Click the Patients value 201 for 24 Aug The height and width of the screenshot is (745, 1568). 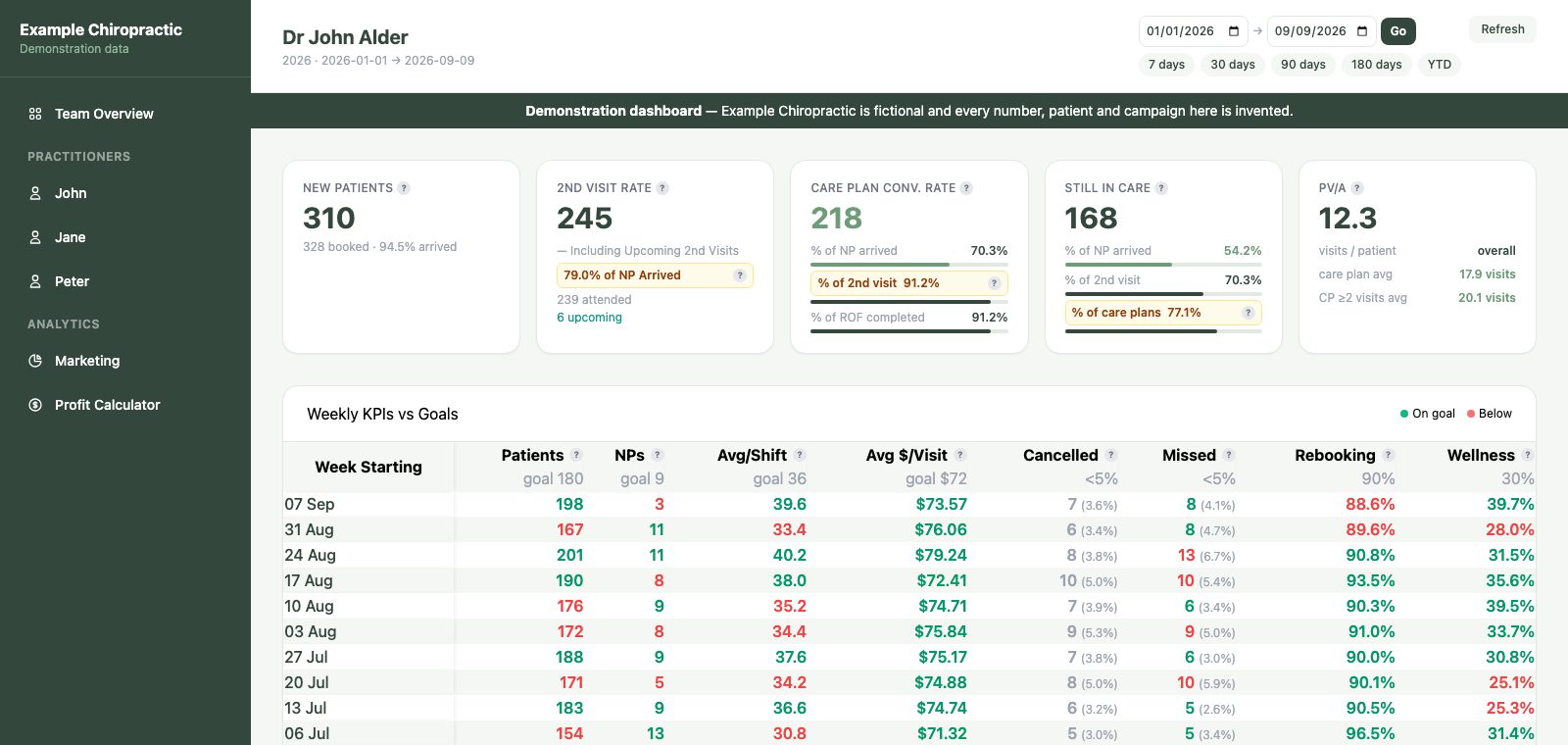tap(569, 555)
